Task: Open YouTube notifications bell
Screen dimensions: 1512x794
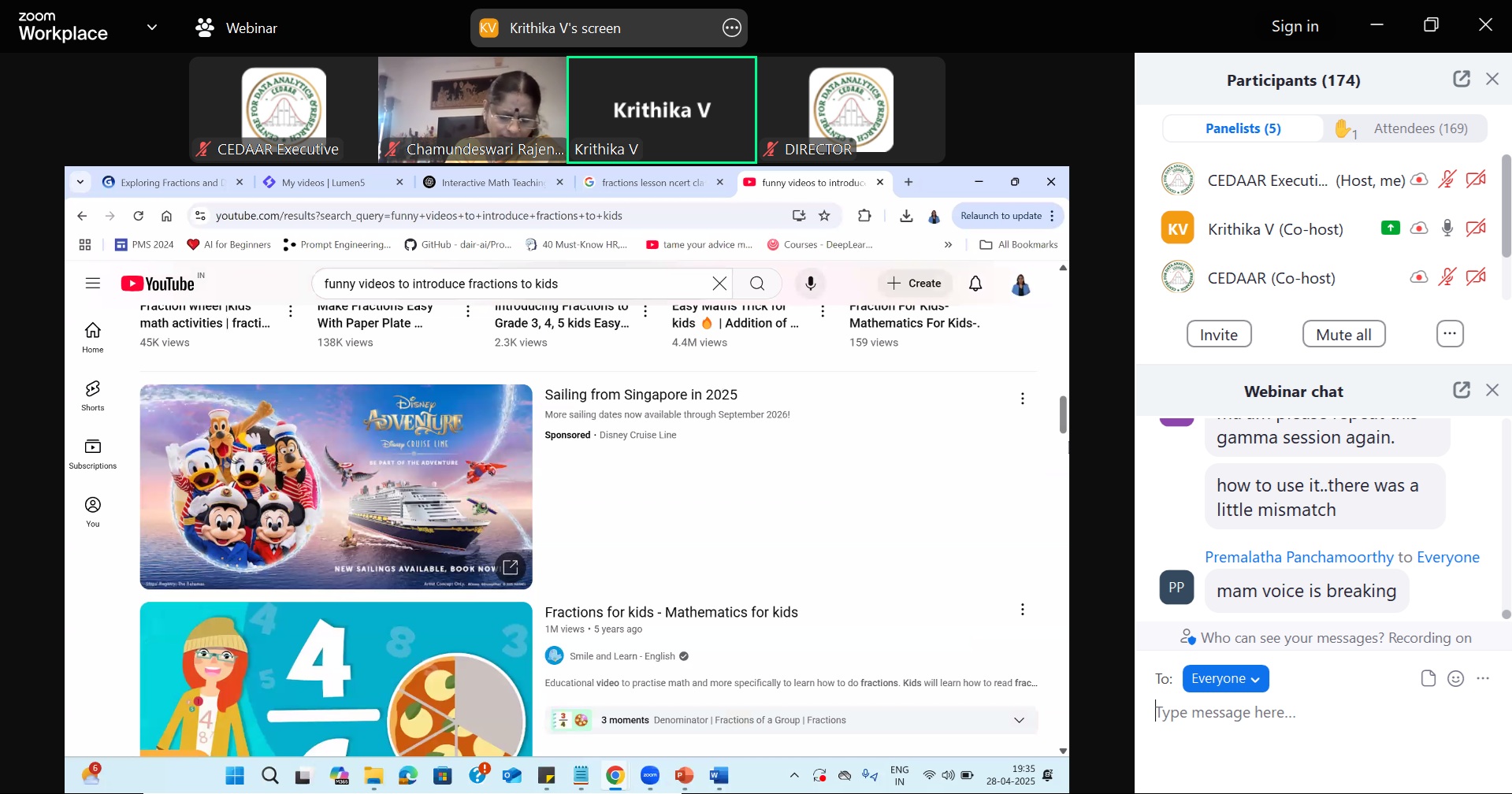Action: coord(975,284)
